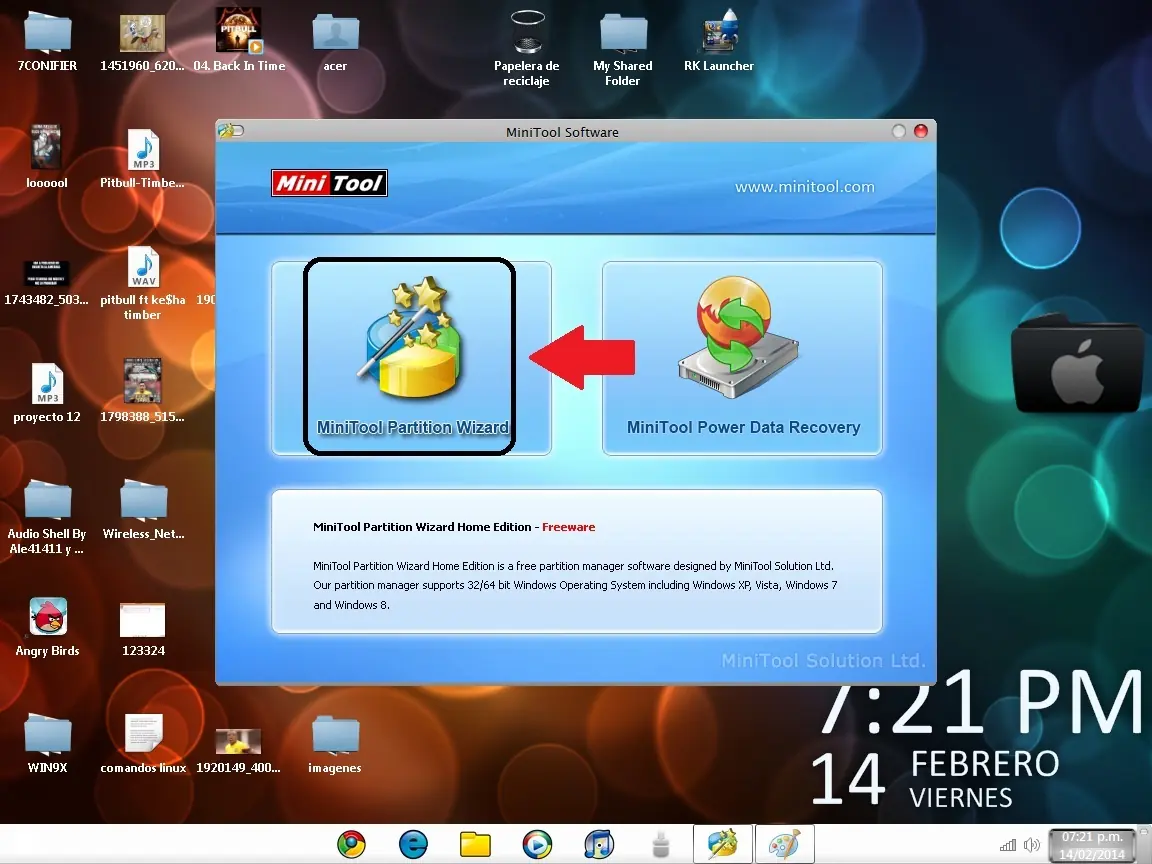Open the loooool desktop file
Image resolution: width=1152 pixels, height=864 pixels.
pos(47,156)
